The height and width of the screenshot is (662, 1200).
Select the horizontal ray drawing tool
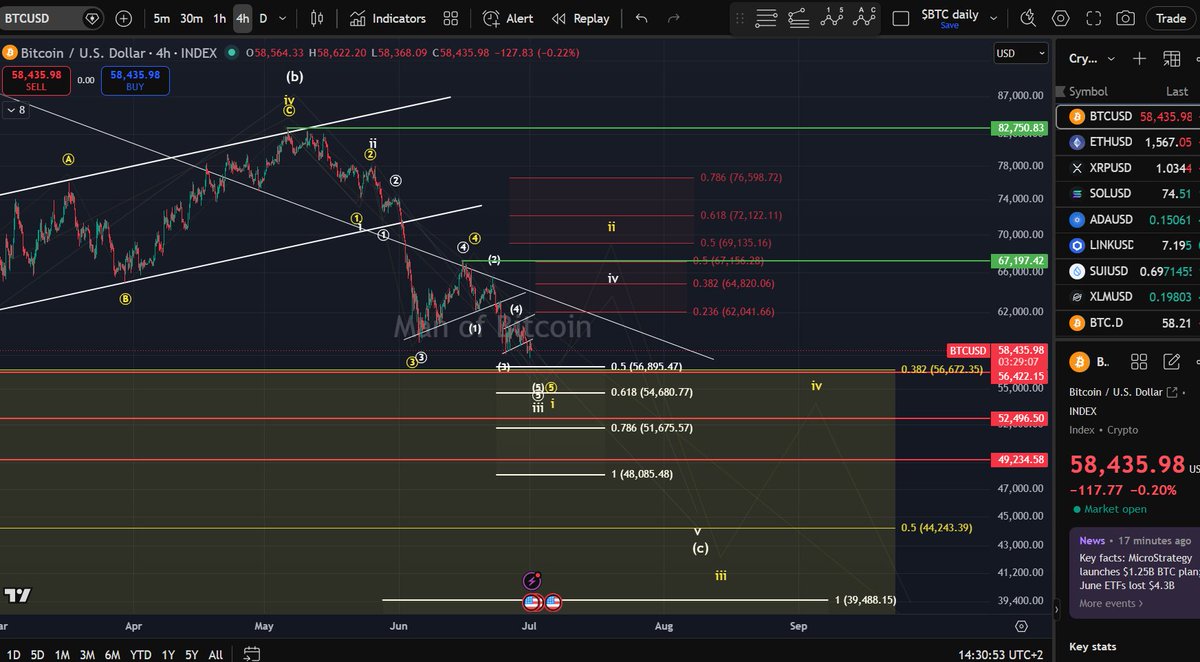(x=766, y=17)
